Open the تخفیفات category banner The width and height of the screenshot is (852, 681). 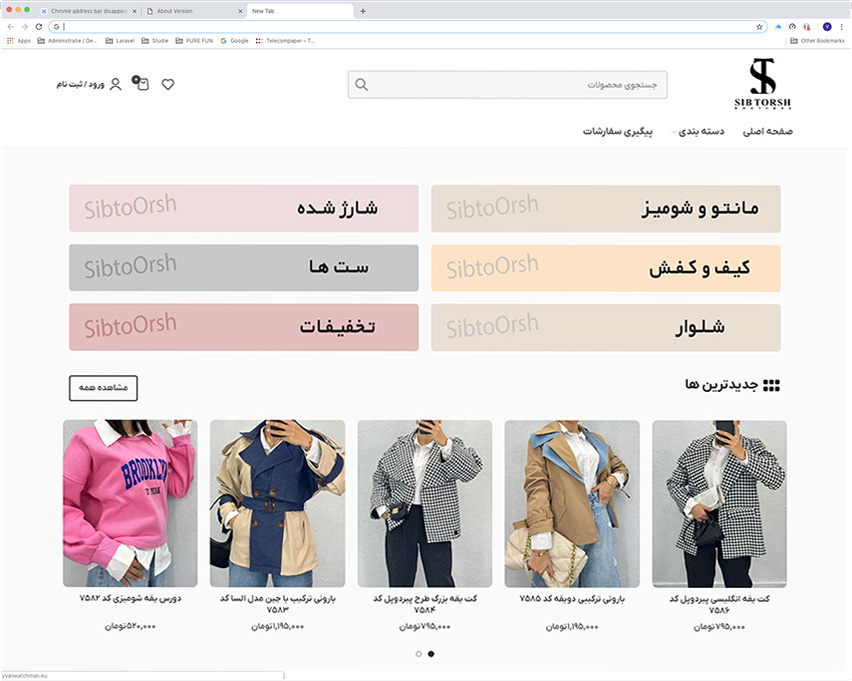click(244, 327)
